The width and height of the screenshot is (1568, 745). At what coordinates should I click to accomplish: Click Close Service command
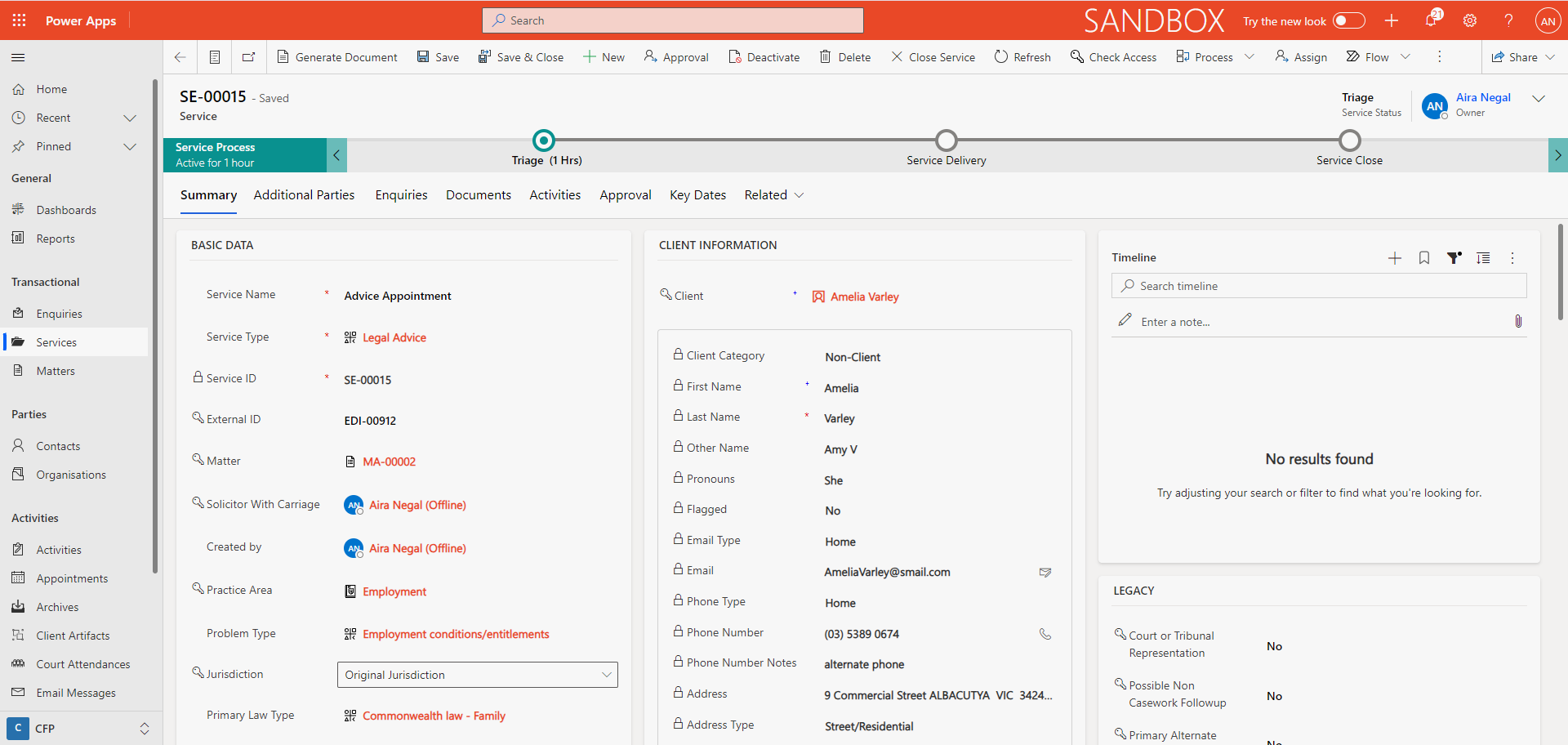(933, 57)
